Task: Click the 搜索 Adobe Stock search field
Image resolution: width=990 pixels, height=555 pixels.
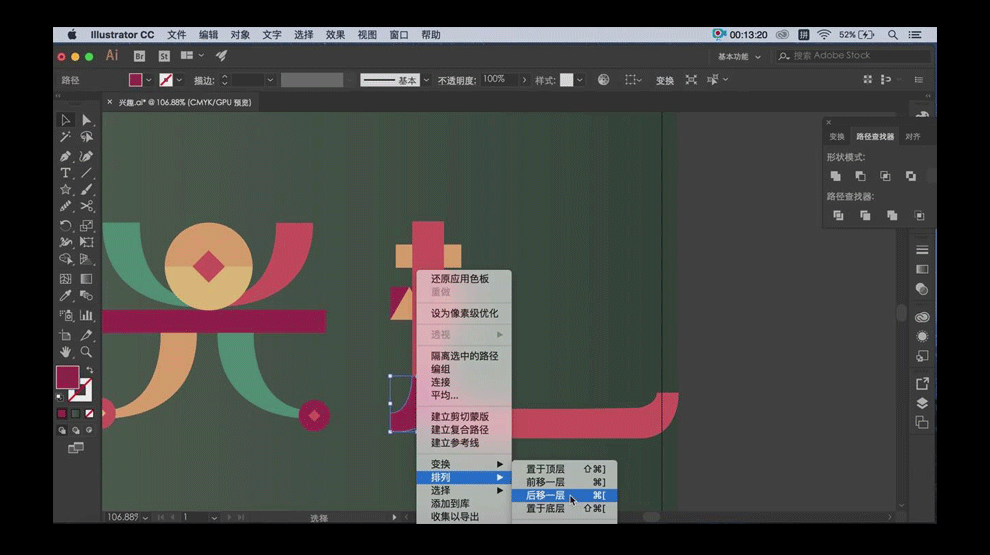Action: pos(840,56)
